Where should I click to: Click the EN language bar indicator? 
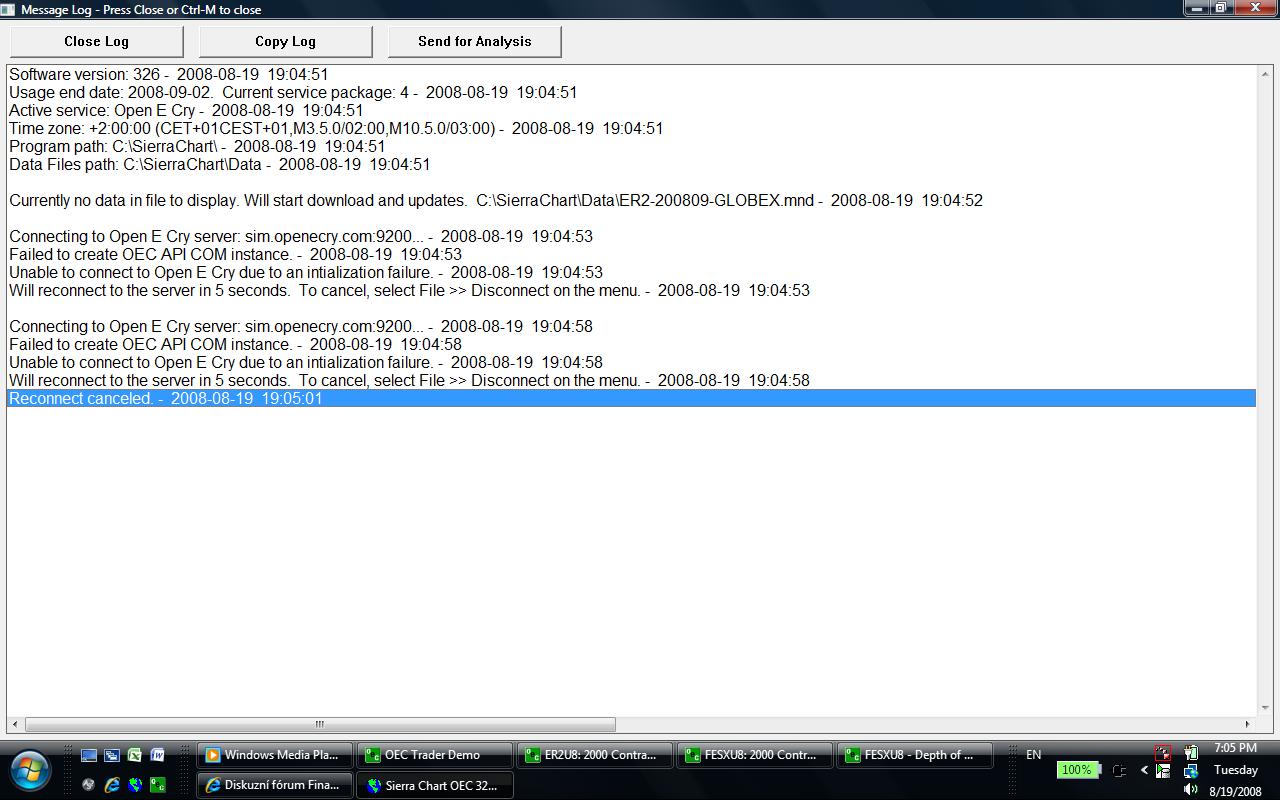click(x=1033, y=755)
